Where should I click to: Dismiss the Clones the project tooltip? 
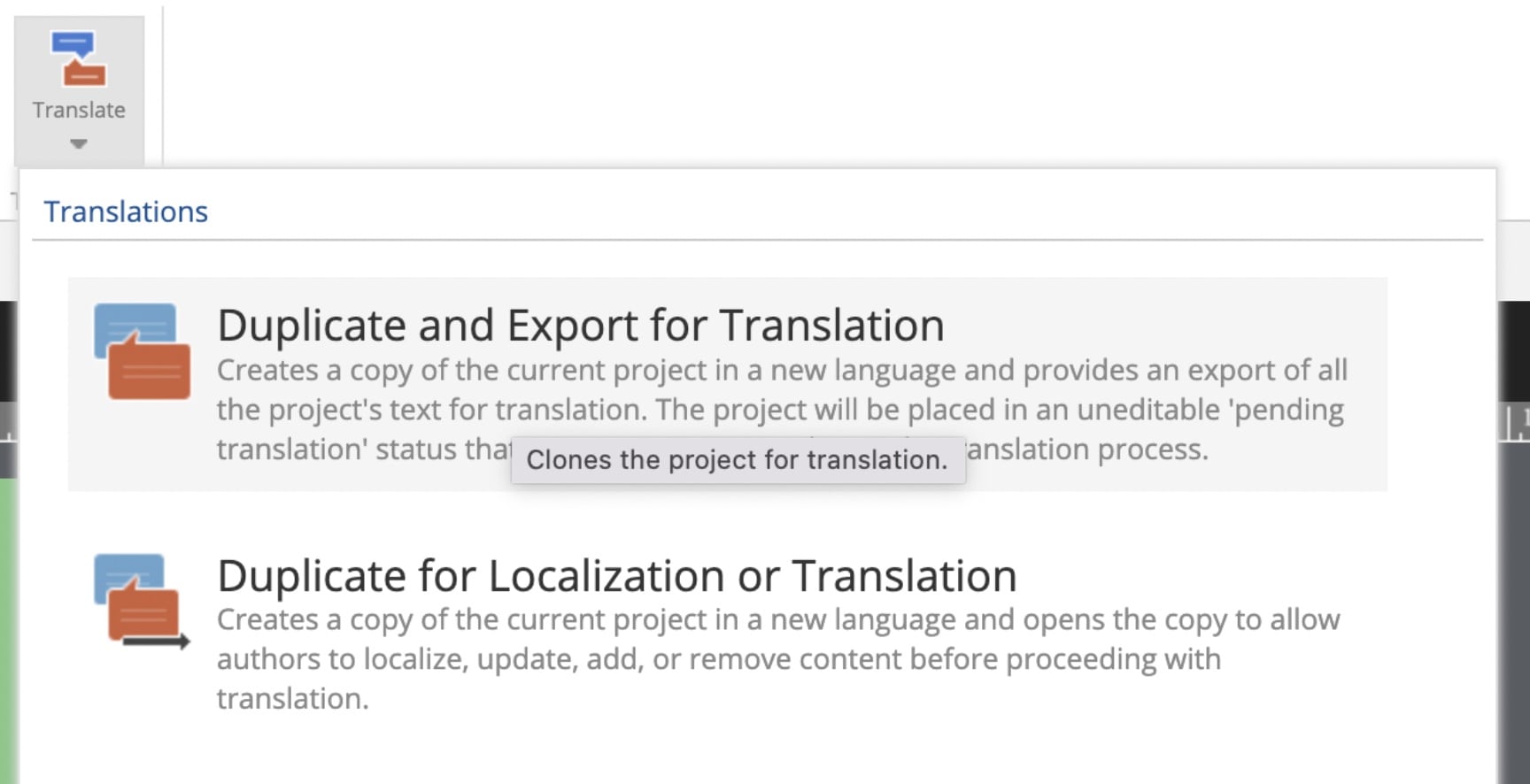click(x=738, y=459)
